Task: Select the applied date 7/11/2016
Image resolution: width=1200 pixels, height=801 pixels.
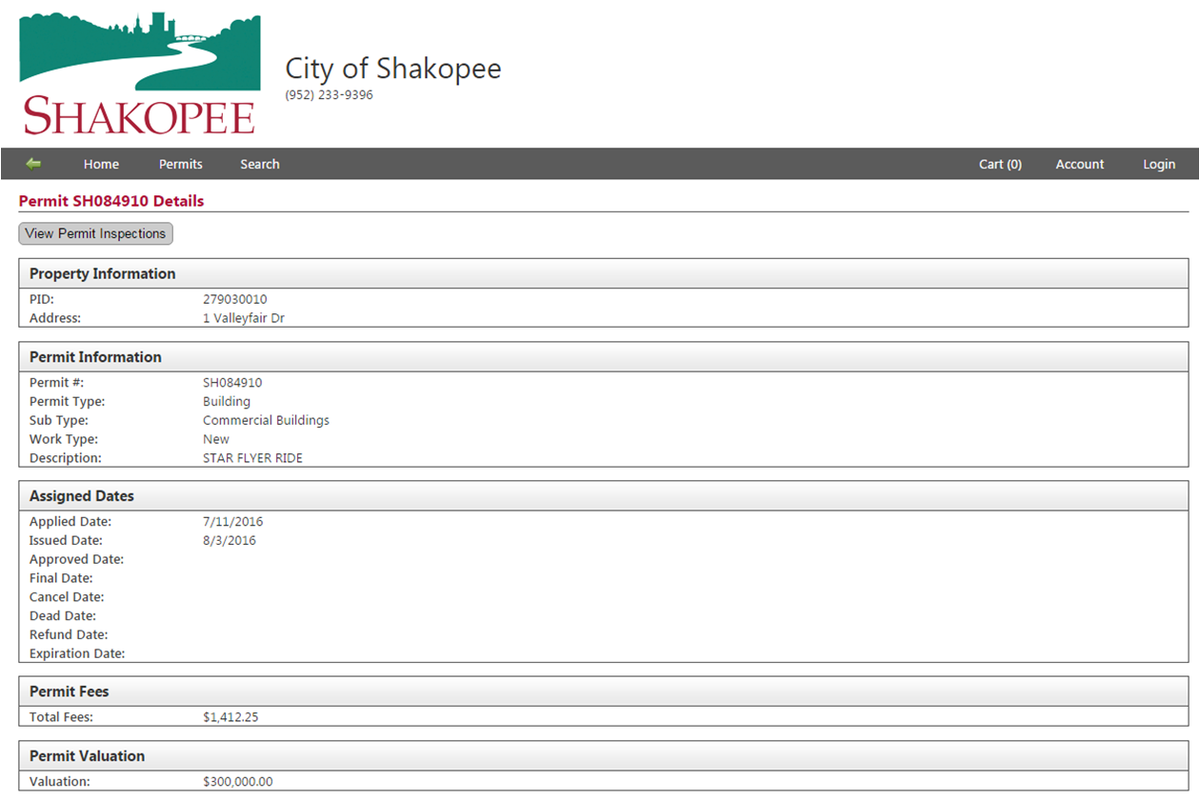Action: point(233,521)
